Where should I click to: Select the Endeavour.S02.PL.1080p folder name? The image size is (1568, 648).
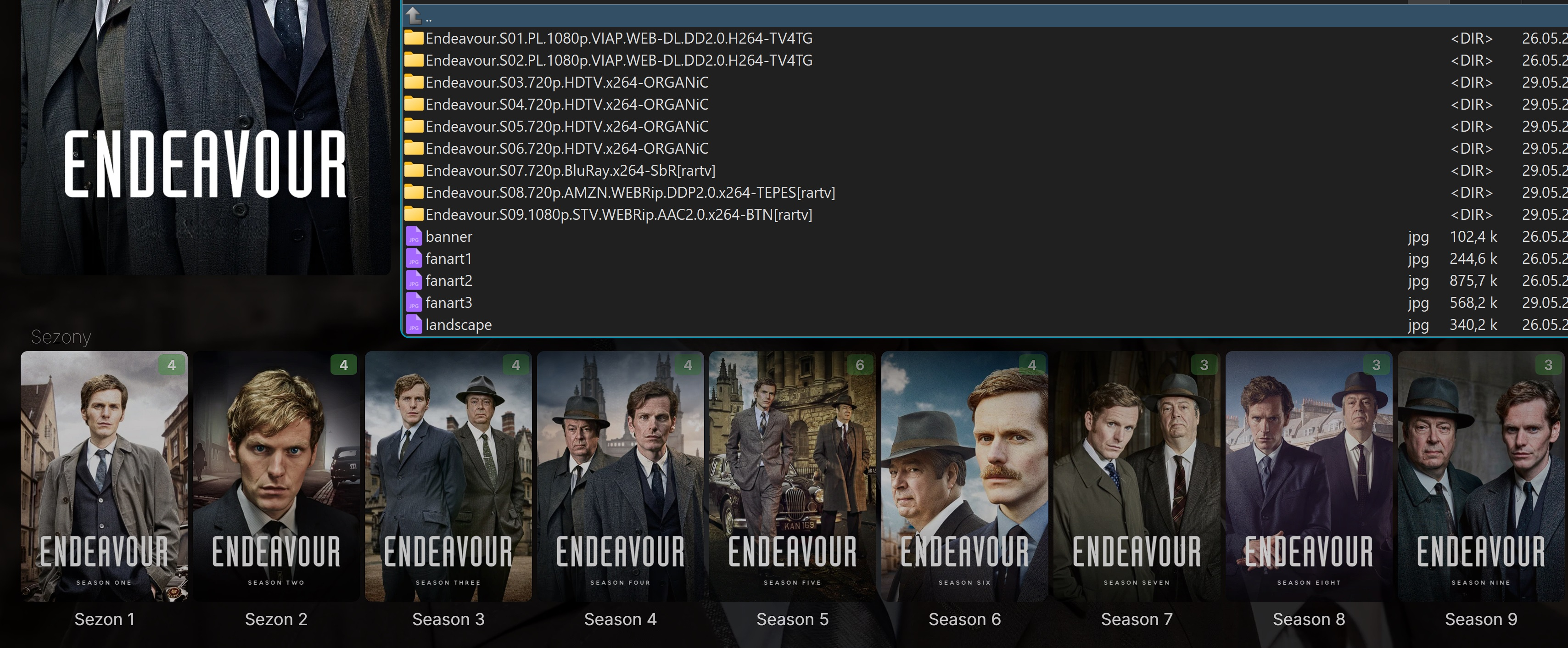click(618, 60)
